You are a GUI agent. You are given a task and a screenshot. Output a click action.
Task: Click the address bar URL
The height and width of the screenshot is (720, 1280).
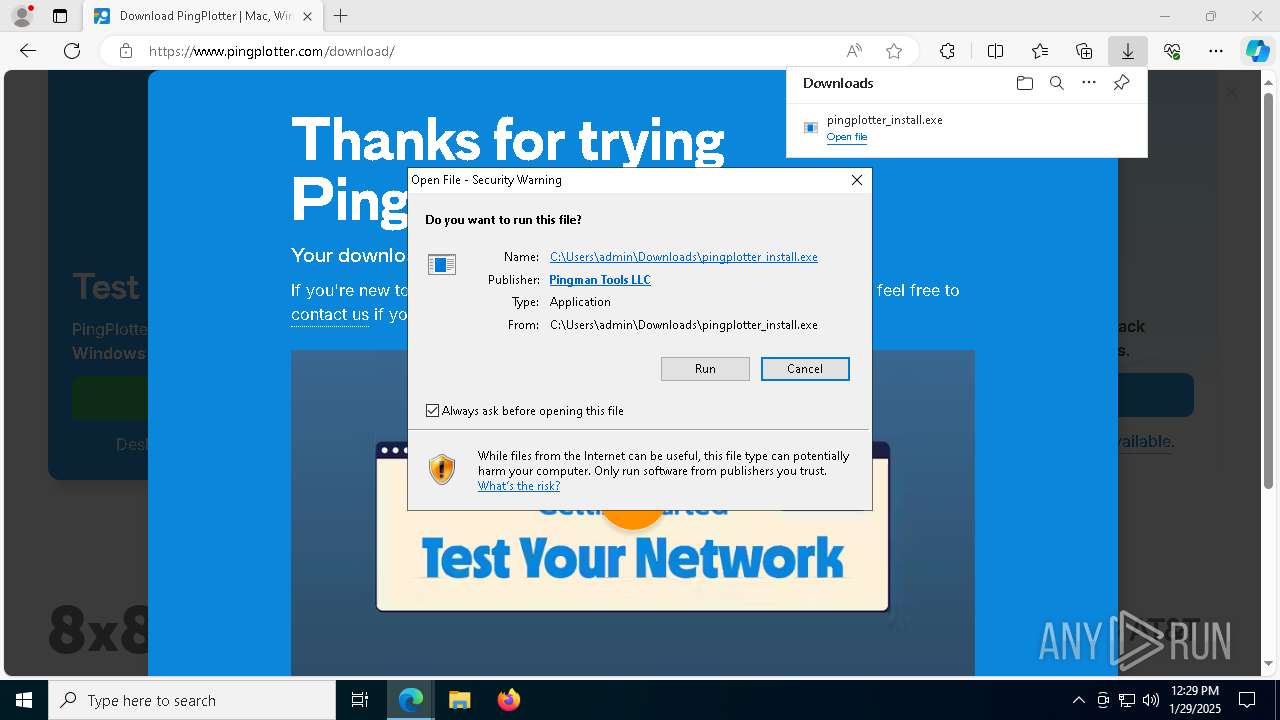(271, 51)
